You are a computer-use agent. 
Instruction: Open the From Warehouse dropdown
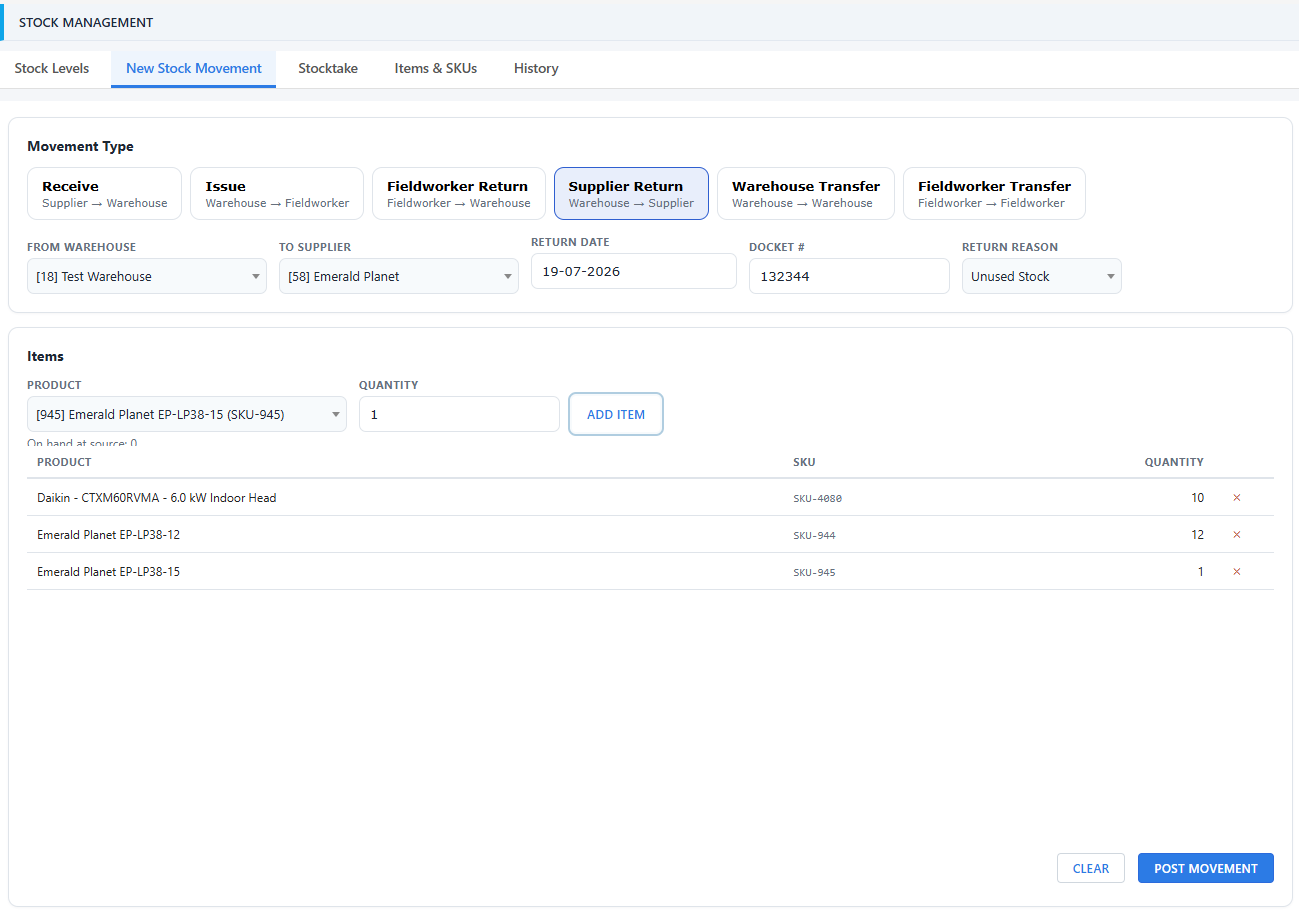point(147,276)
